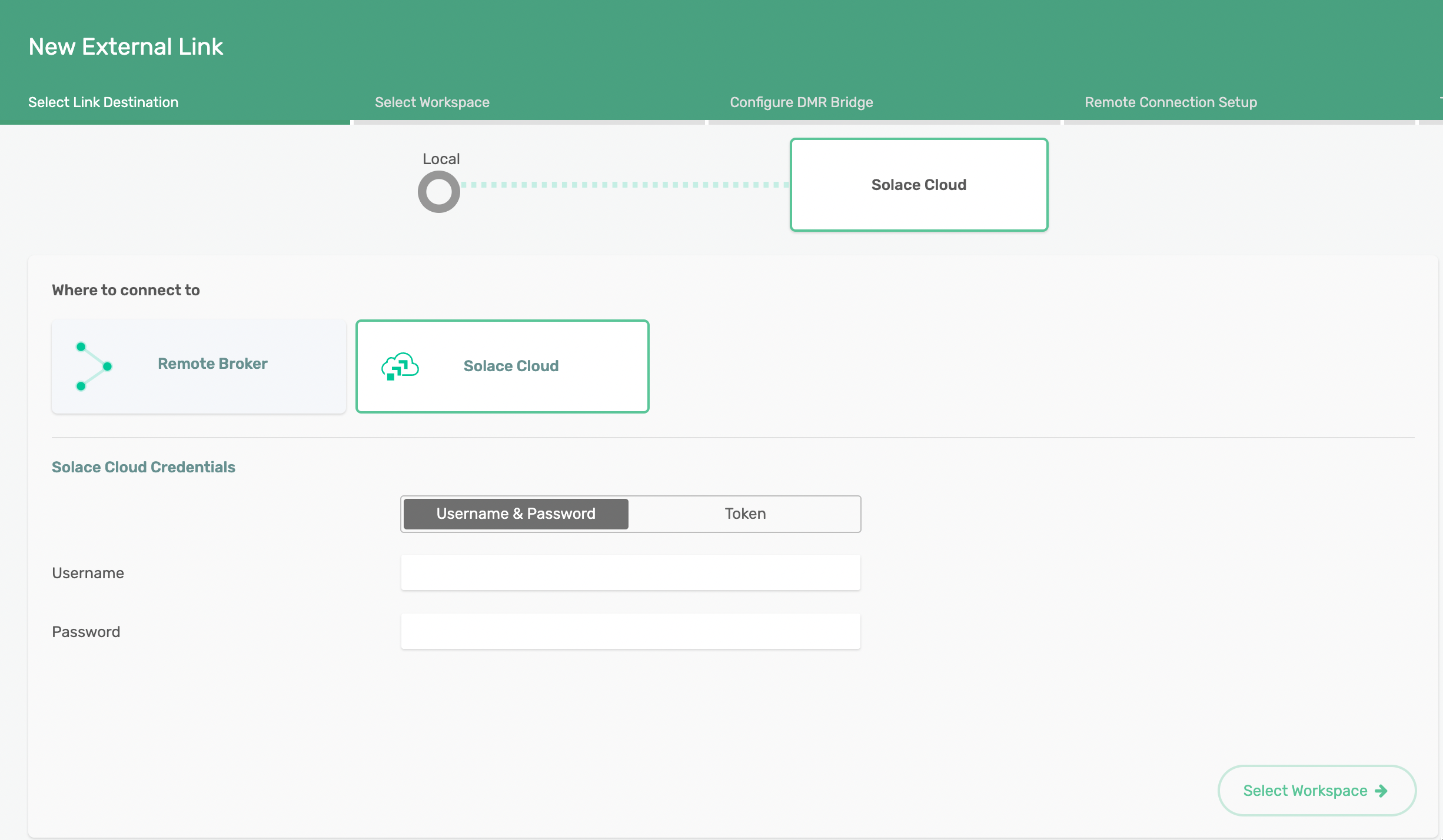
Task: Switch authentication to Token
Action: (x=744, y=513)
